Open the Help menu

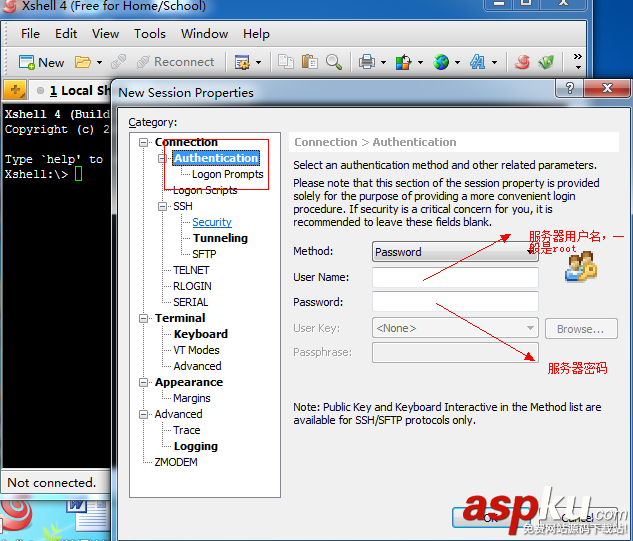(x=256, y=34)
